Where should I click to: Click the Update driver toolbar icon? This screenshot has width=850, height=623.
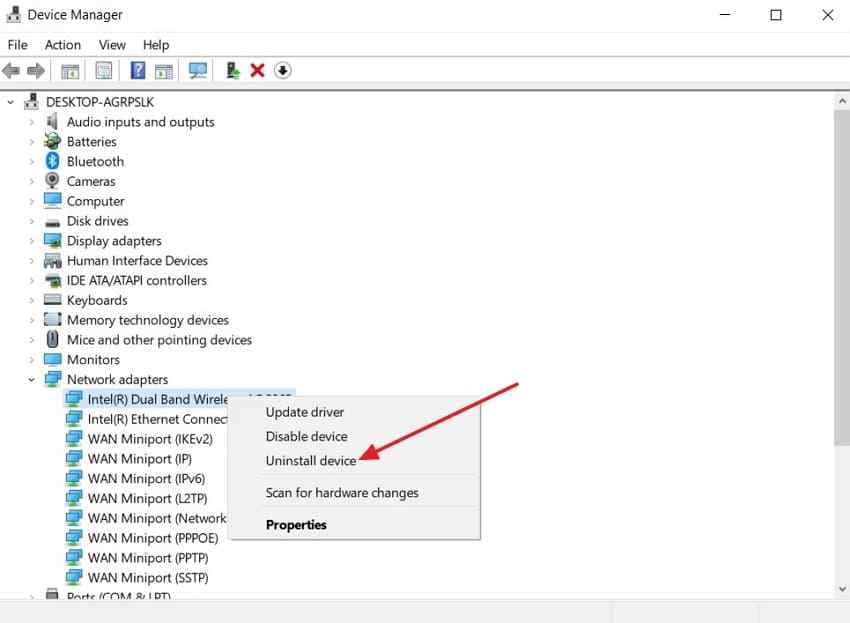pos(233,70)
